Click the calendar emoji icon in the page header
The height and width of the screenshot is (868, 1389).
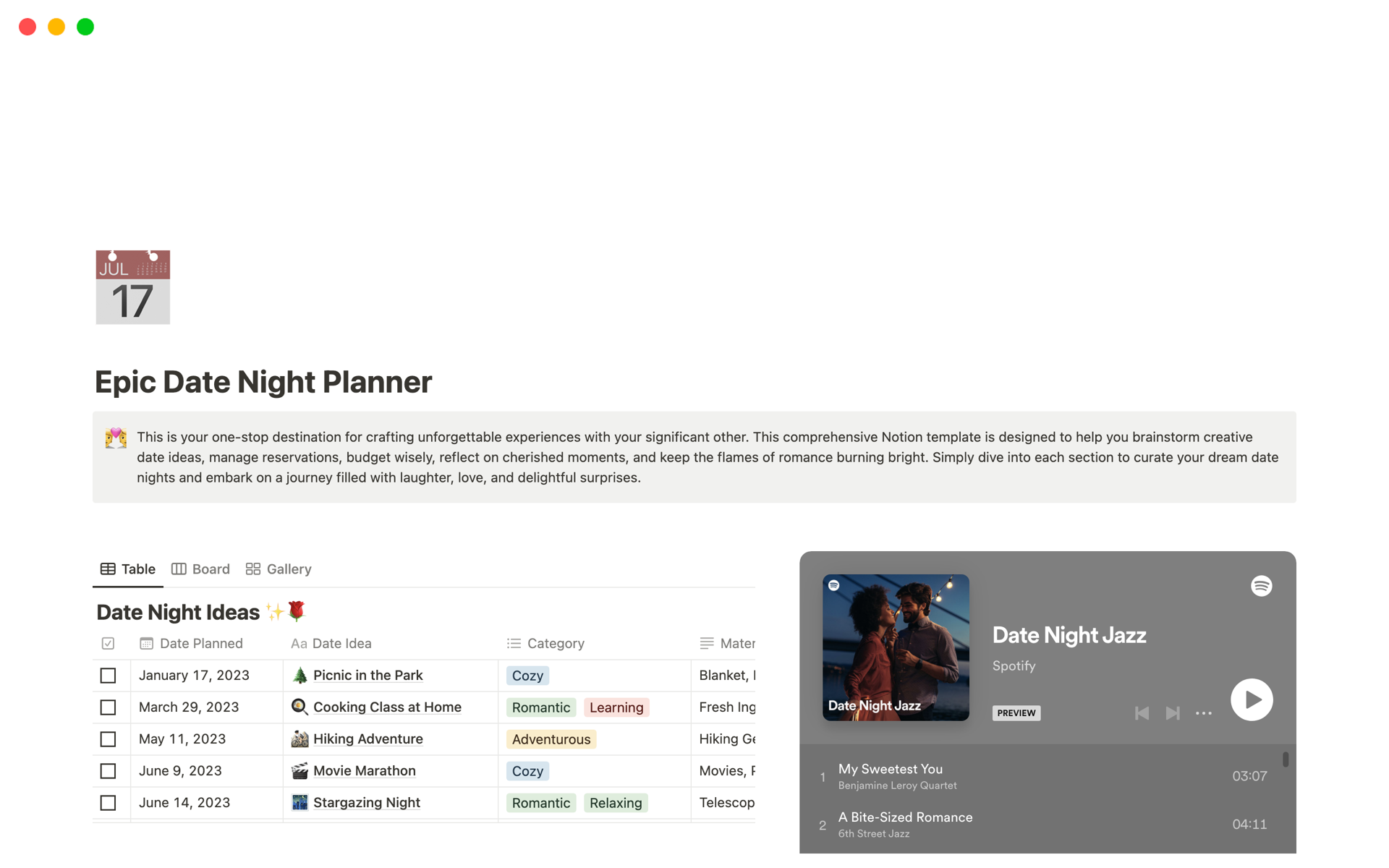134,290
